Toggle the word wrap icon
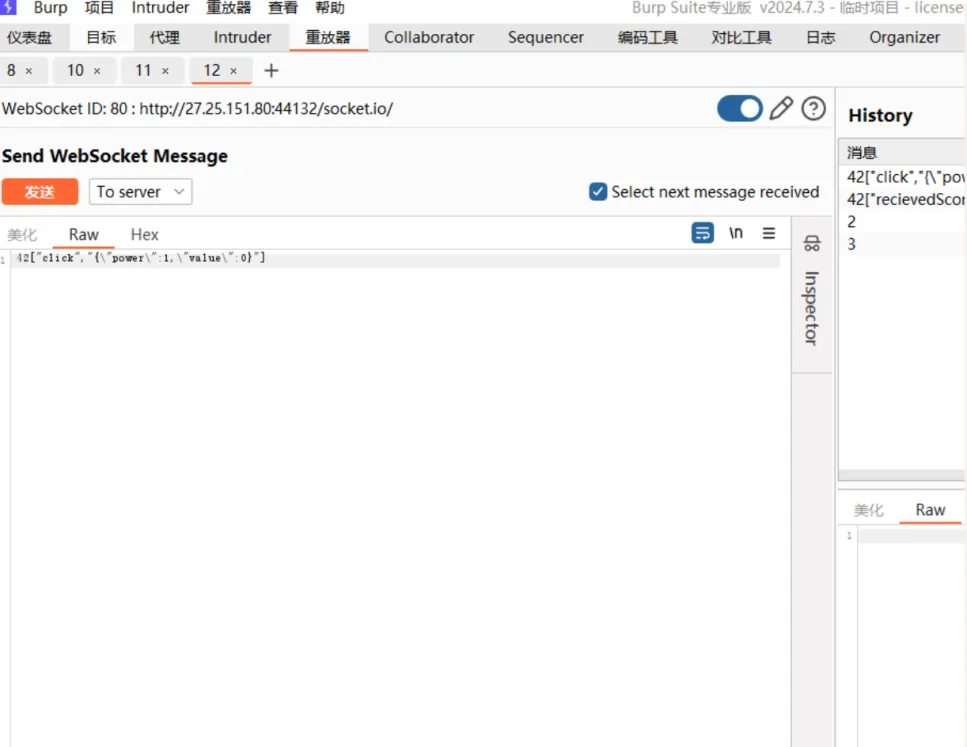 pyautogui.click(x=702, y=233)
